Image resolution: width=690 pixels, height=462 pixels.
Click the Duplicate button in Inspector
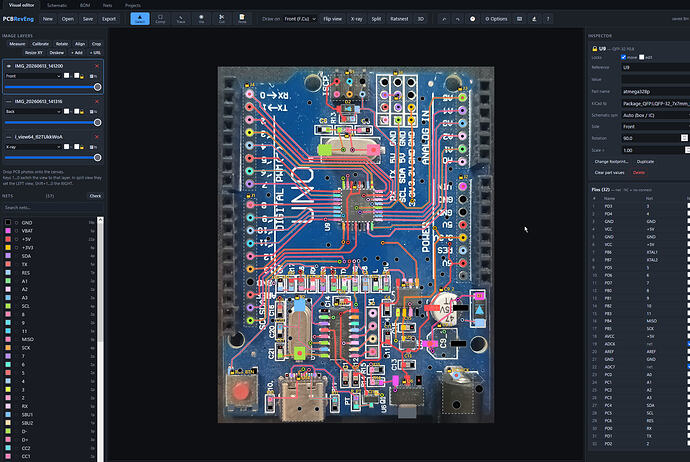[645, 162]
